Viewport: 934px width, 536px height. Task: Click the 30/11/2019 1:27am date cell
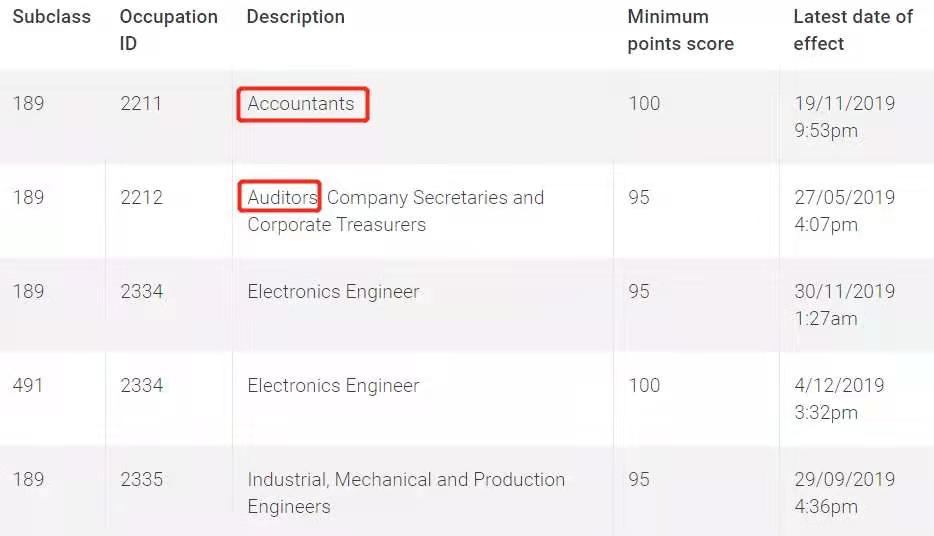(845, 304)
